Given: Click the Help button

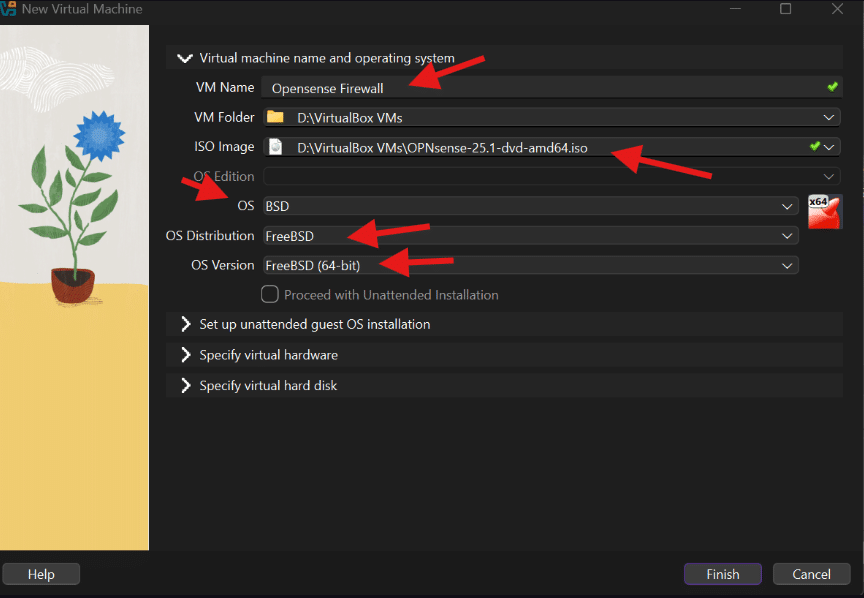Looking at the screenshot, I should click(41, 574).
